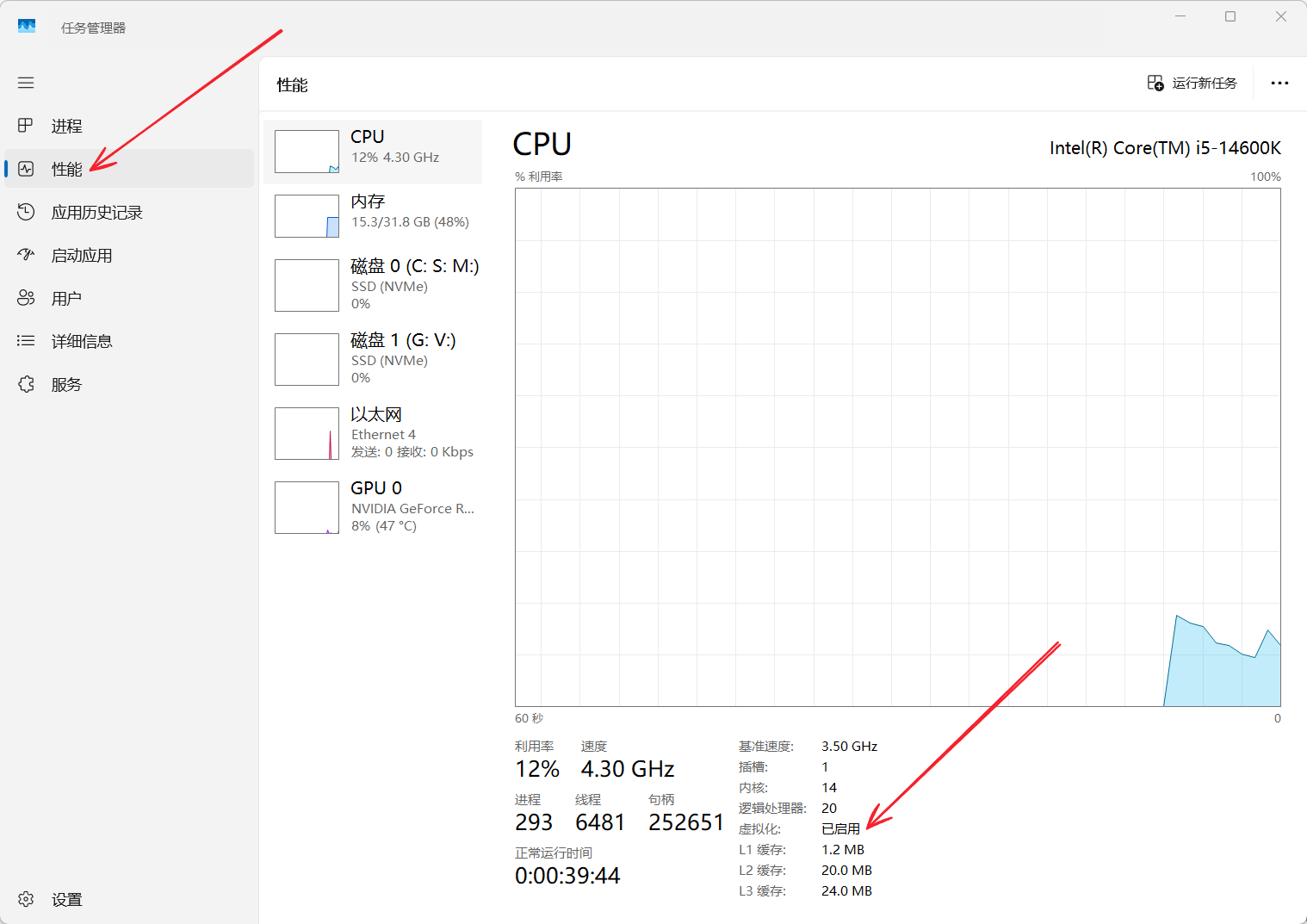The height and width of the screenshot is (924, 1307).
Task: Select the Memory (内存) performance item
Action: (x=373, y=215)
